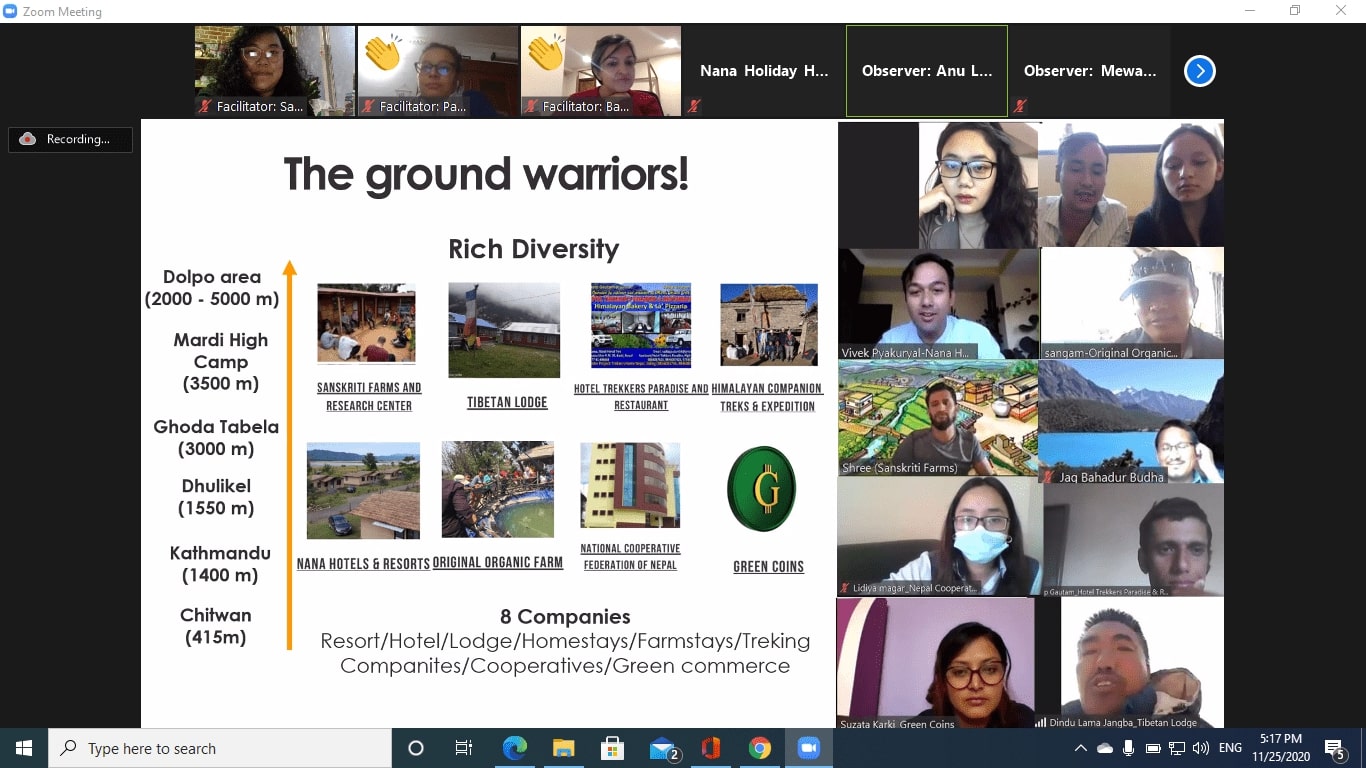Expand hidden icons with the tray chevron
This screenshot has width=1366, height=768.
1082,748
